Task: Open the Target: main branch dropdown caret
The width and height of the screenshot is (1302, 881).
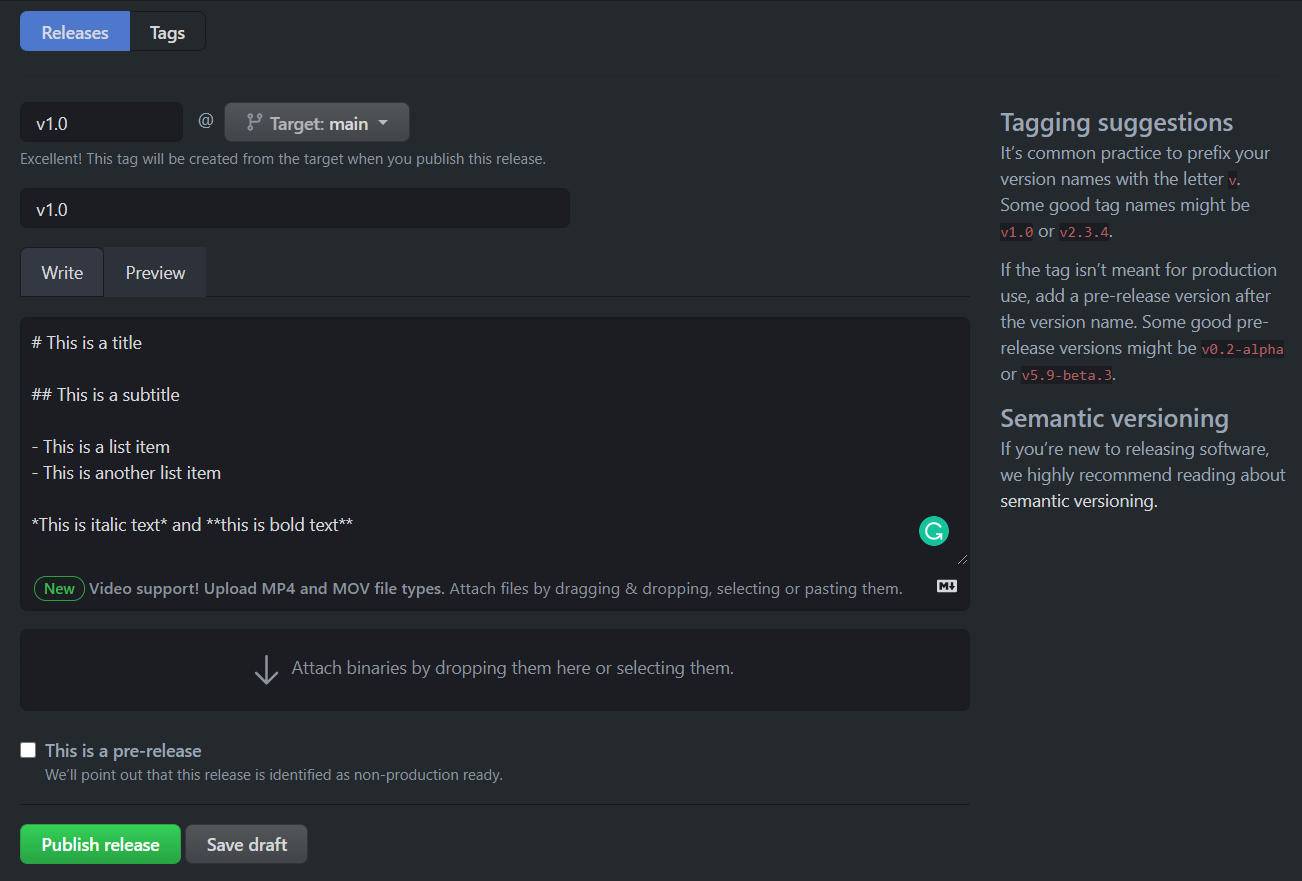Action: (x=383, y=123)
